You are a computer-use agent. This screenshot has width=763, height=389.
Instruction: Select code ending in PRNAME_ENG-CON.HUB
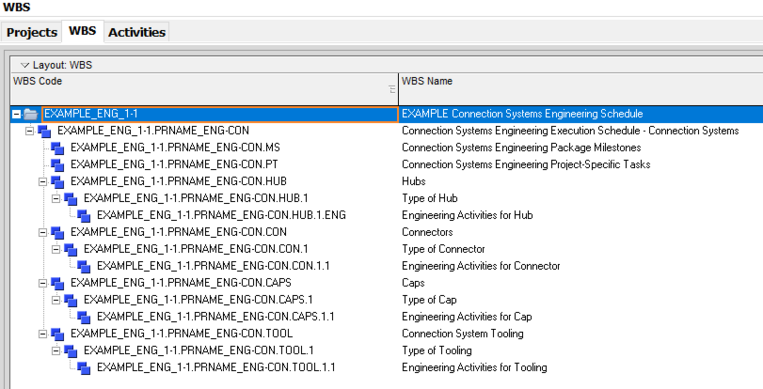coord(179,181)
